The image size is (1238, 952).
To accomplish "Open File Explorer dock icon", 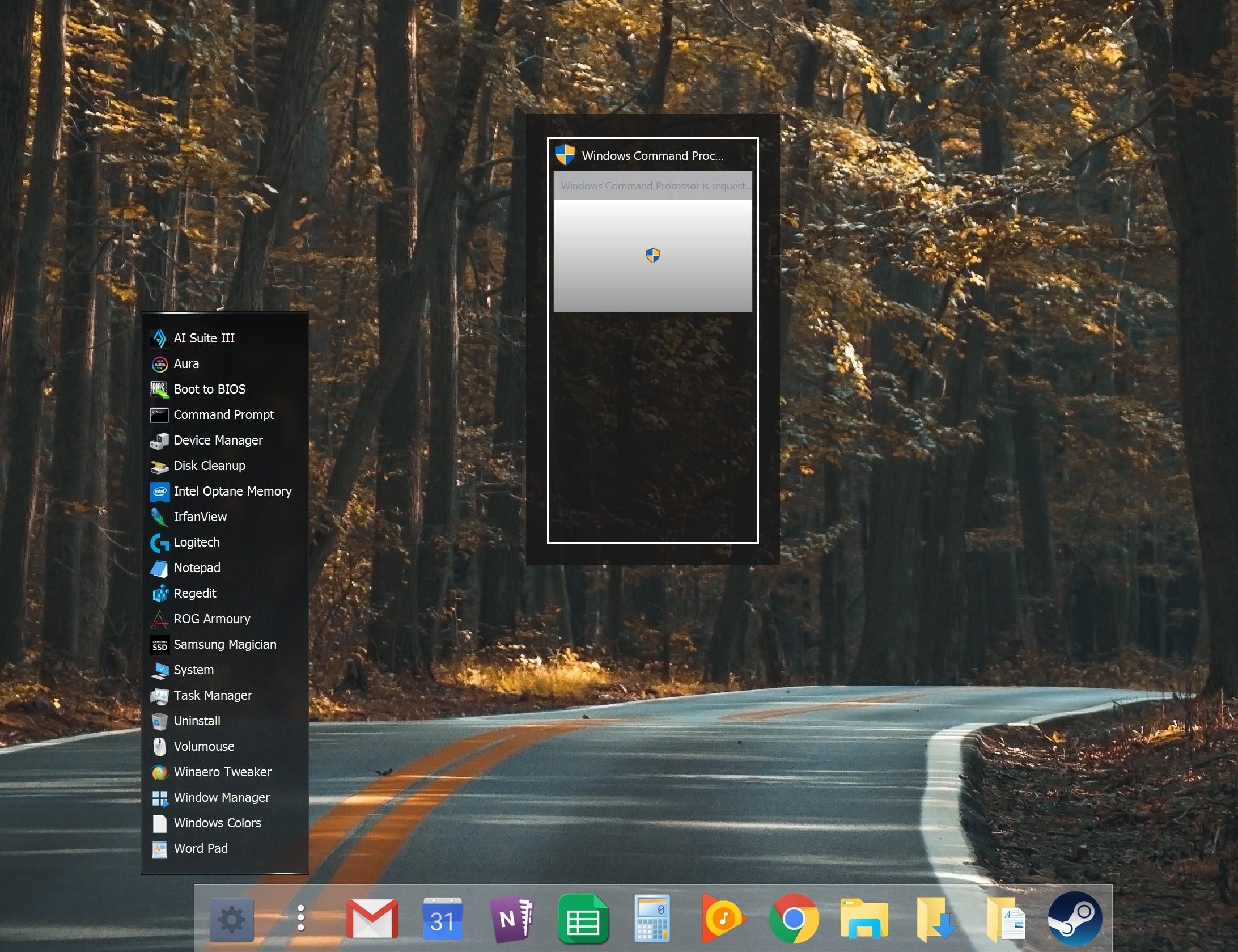I will (x=863, y=919).
